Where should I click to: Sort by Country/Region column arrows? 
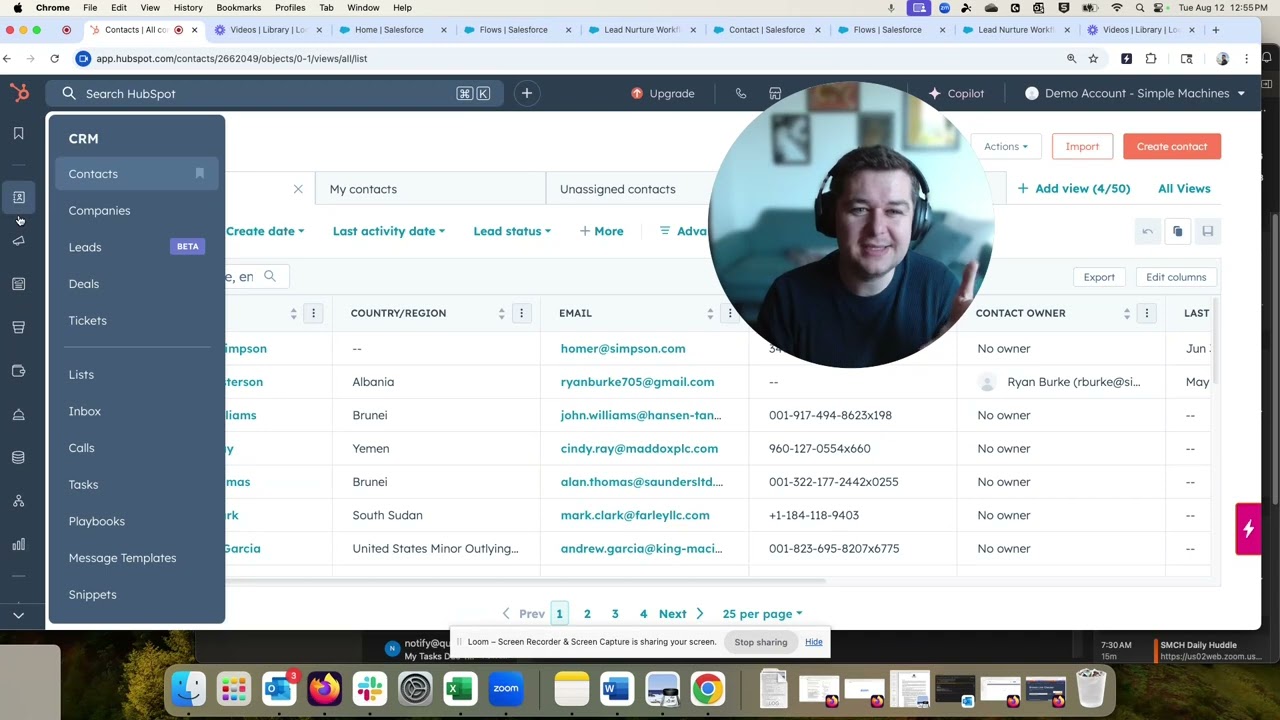pos(501,313)
